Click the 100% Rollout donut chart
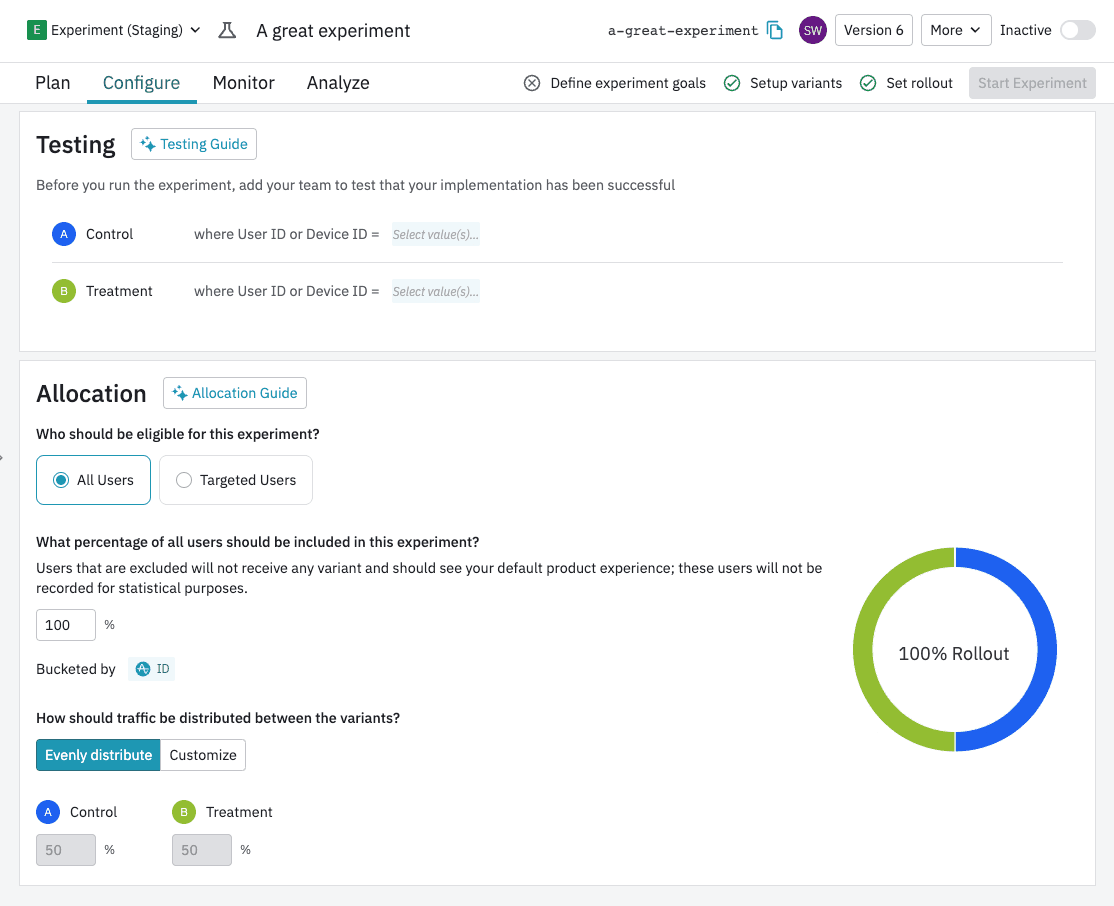 [x=954, y=651]
